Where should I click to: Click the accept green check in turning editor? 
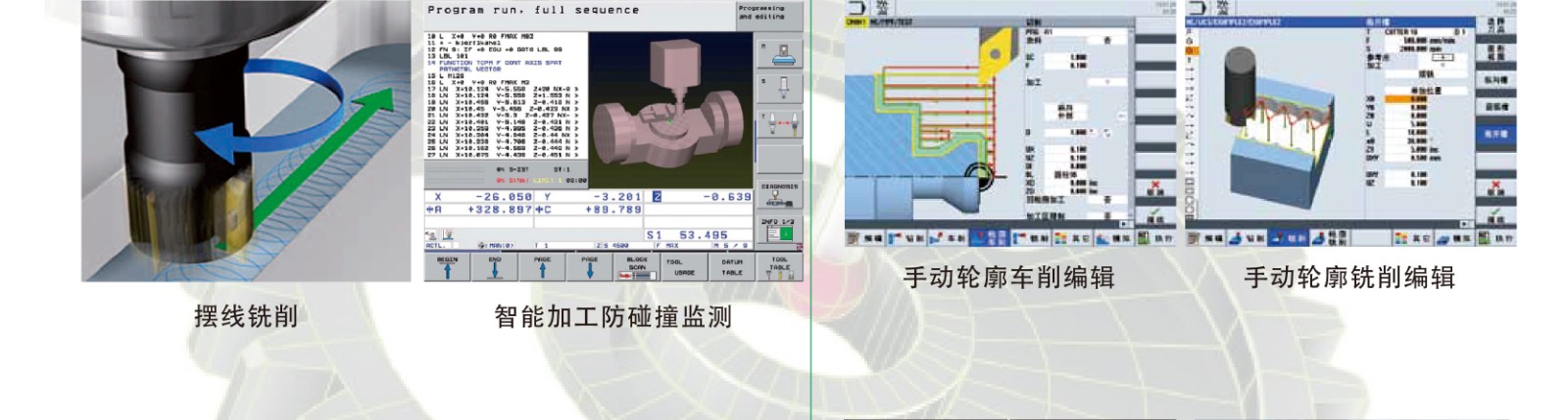point(1155,214)
